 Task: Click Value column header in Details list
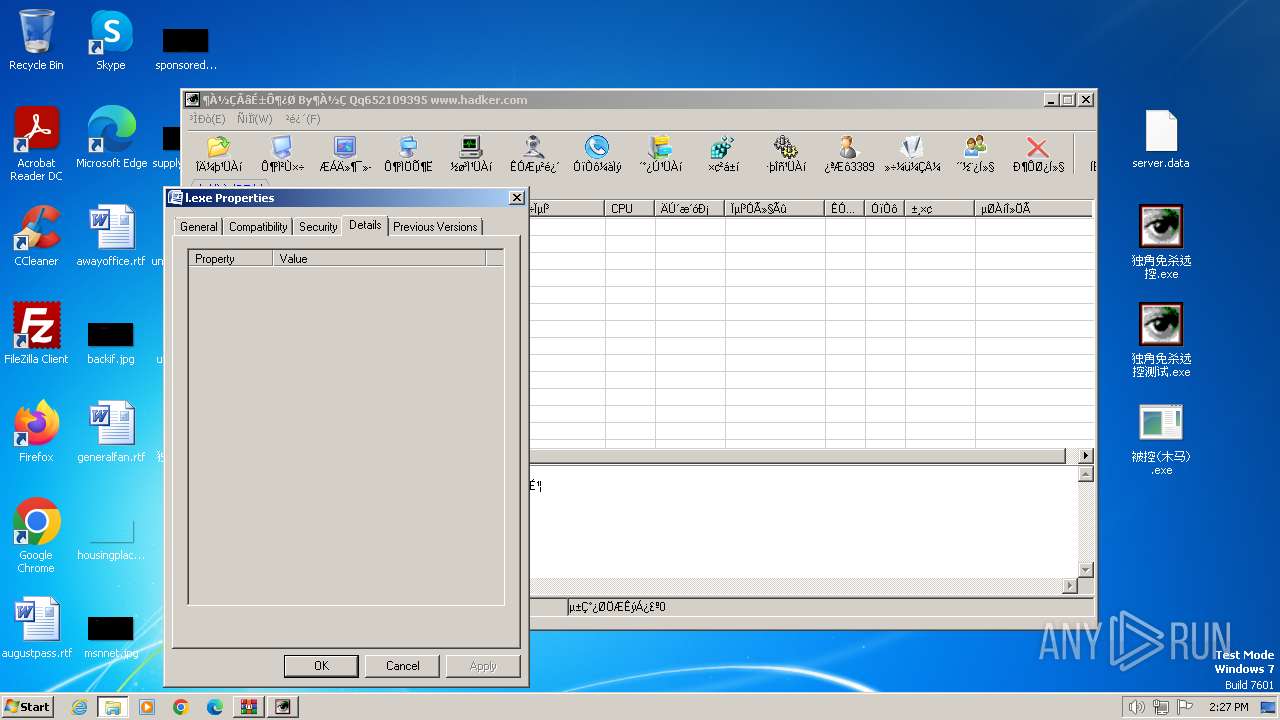click(x=379, y=259)
